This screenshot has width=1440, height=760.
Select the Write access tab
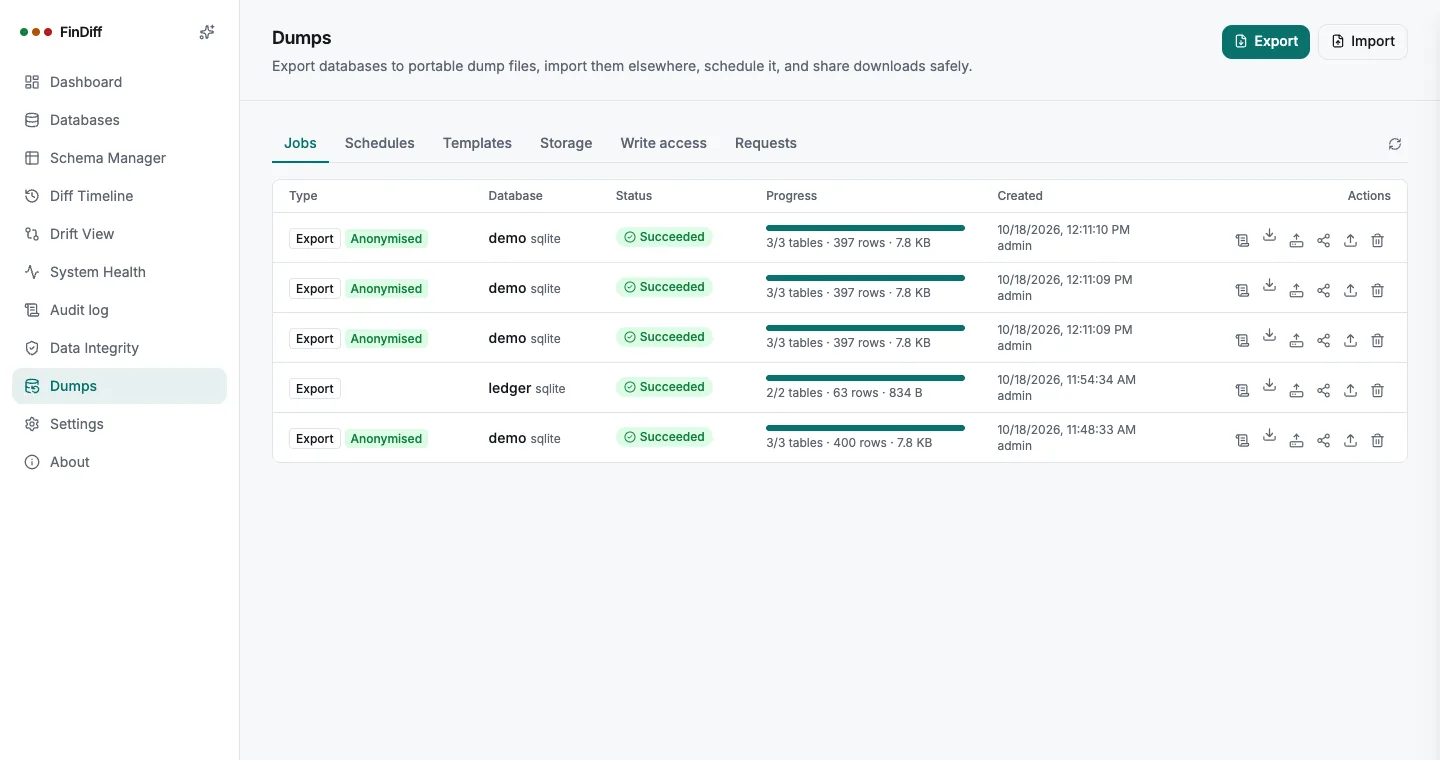click(663, 143)
